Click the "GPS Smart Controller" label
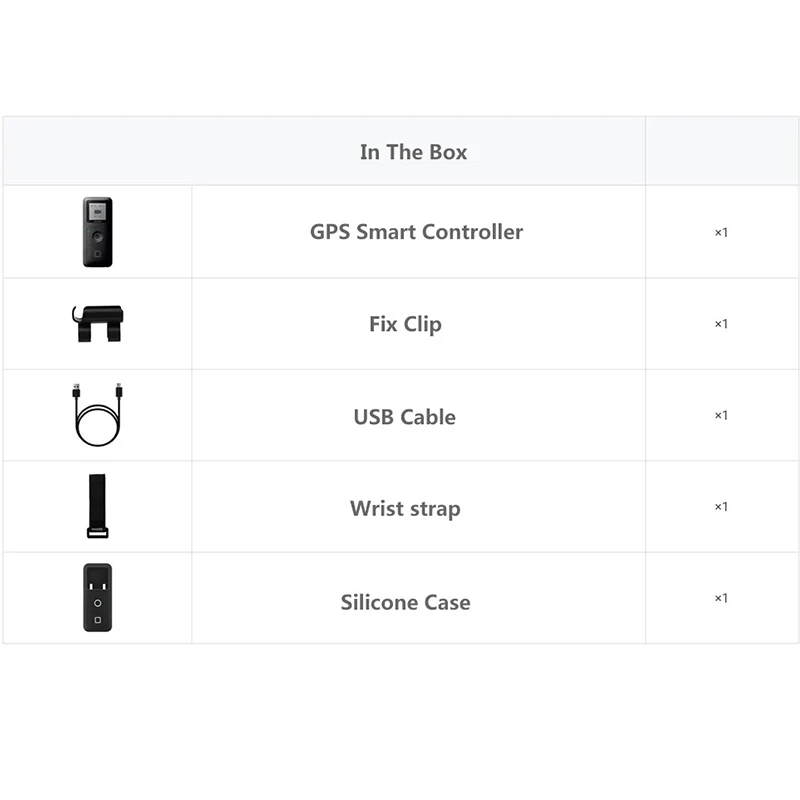This screenshot has width=800, height=800. click(416, 232)
